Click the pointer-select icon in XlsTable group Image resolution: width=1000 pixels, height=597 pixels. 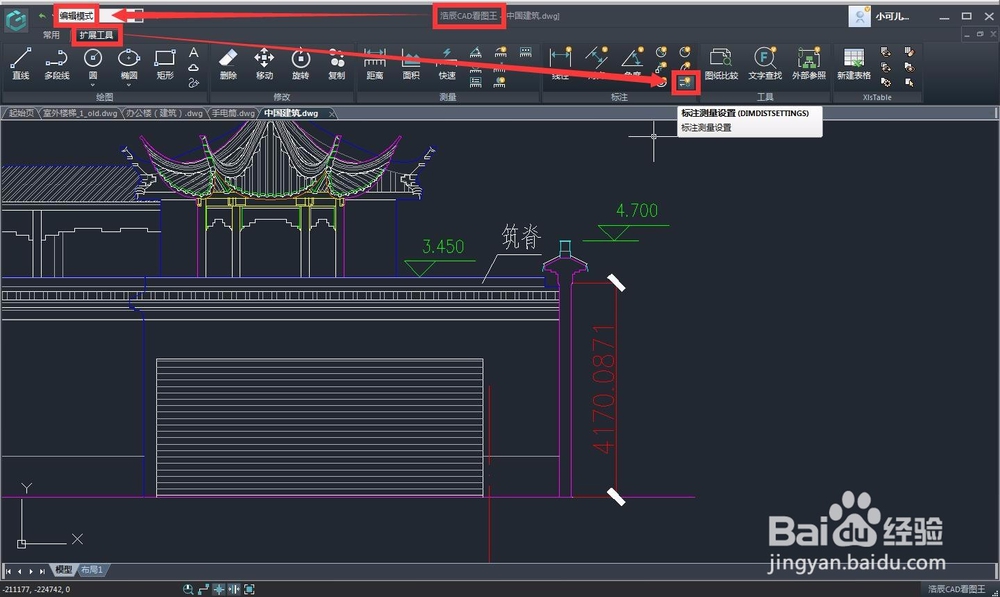pyautogui.click(x=909, y=82)
